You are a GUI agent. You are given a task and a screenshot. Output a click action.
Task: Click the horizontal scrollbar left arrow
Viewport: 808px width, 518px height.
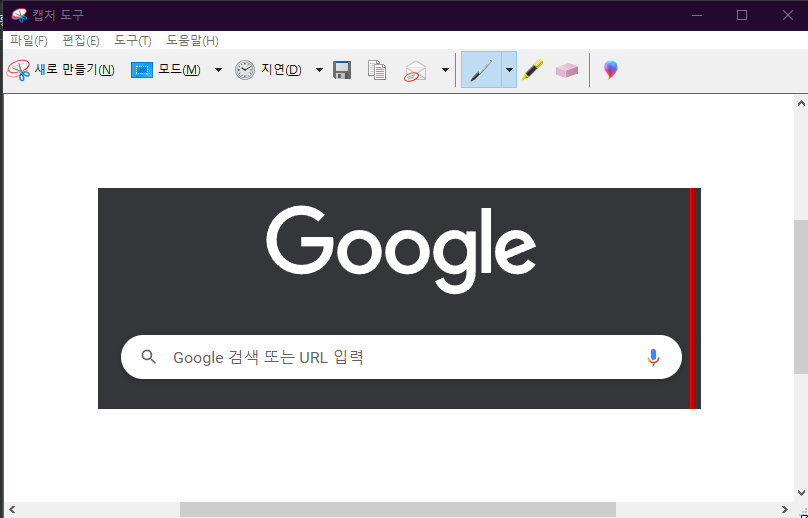coord(12,510)
